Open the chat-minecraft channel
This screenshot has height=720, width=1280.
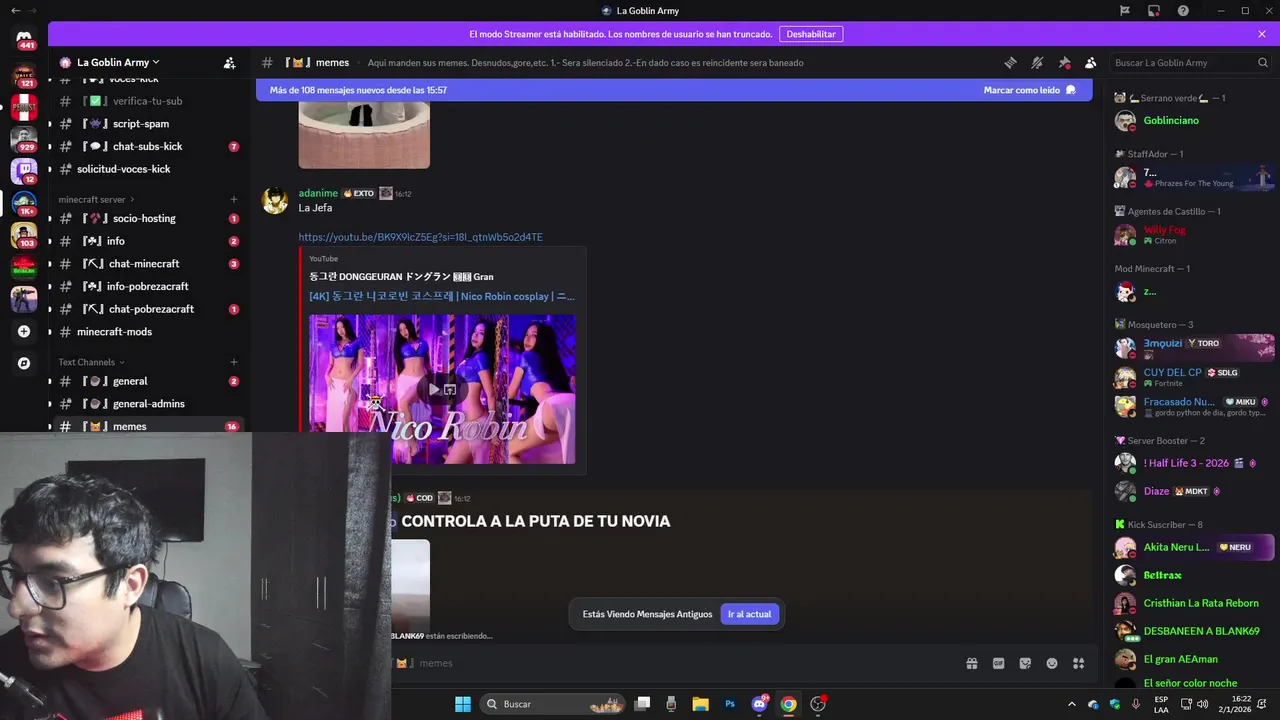point(147,264)
